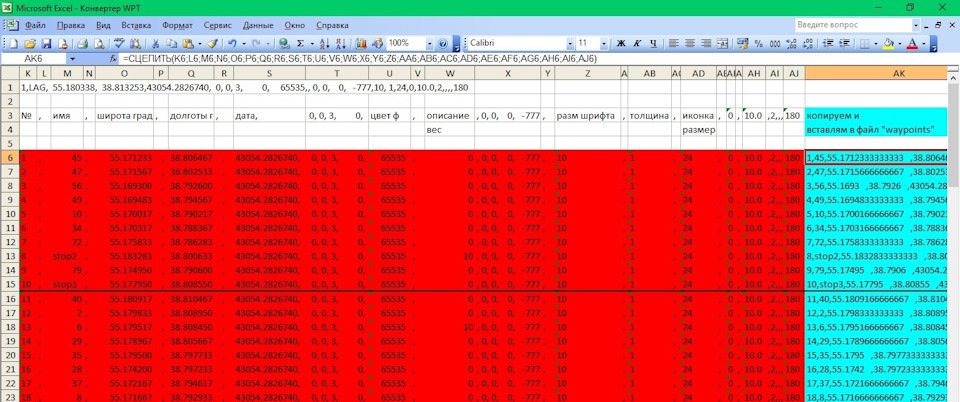Open the AutoSum functions dropdown arrow
960x402 pixels.
click(x=312, y=44)
